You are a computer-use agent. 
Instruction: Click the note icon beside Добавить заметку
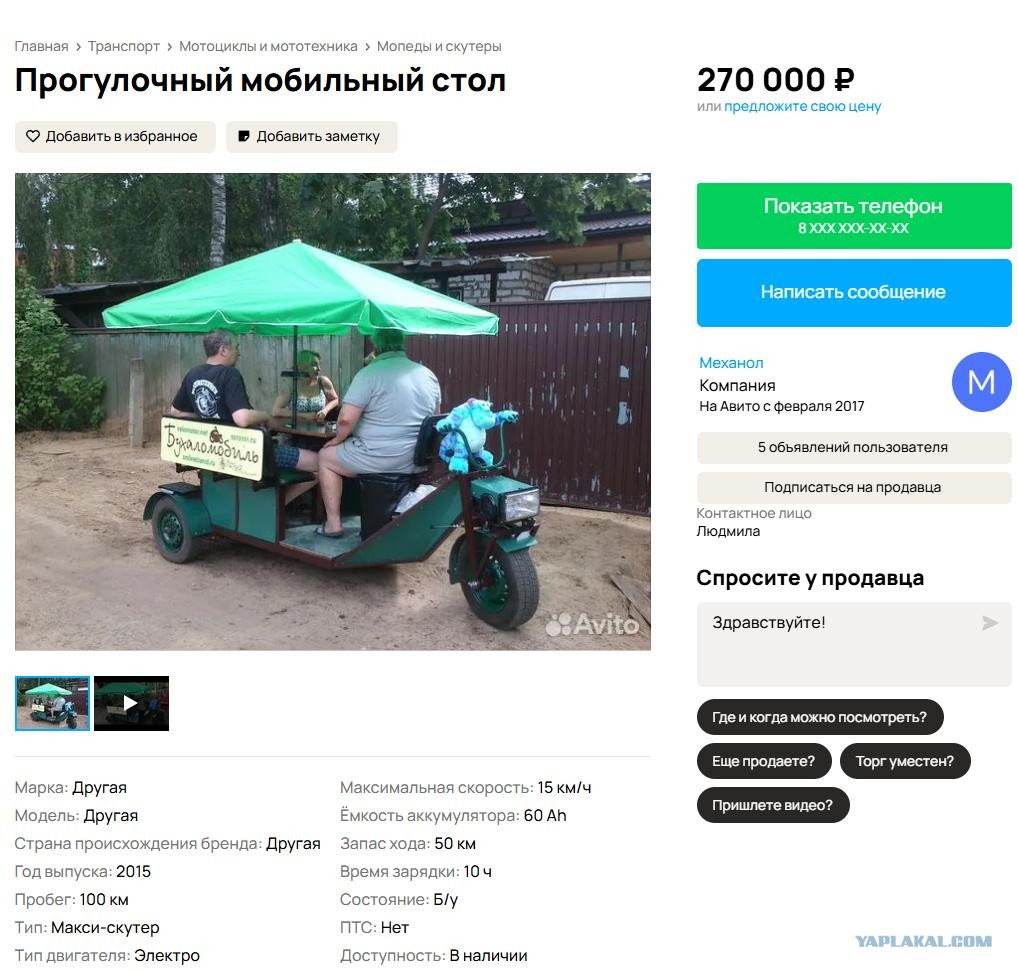[x=244, y=136]
